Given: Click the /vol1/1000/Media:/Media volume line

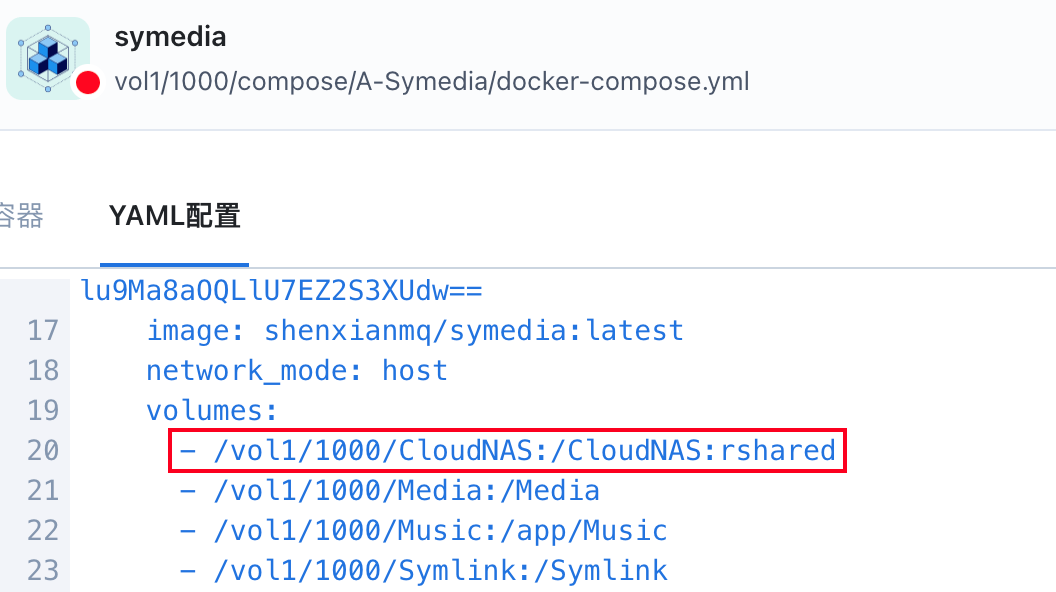Looking at the screenshot, I should [389, 491].
